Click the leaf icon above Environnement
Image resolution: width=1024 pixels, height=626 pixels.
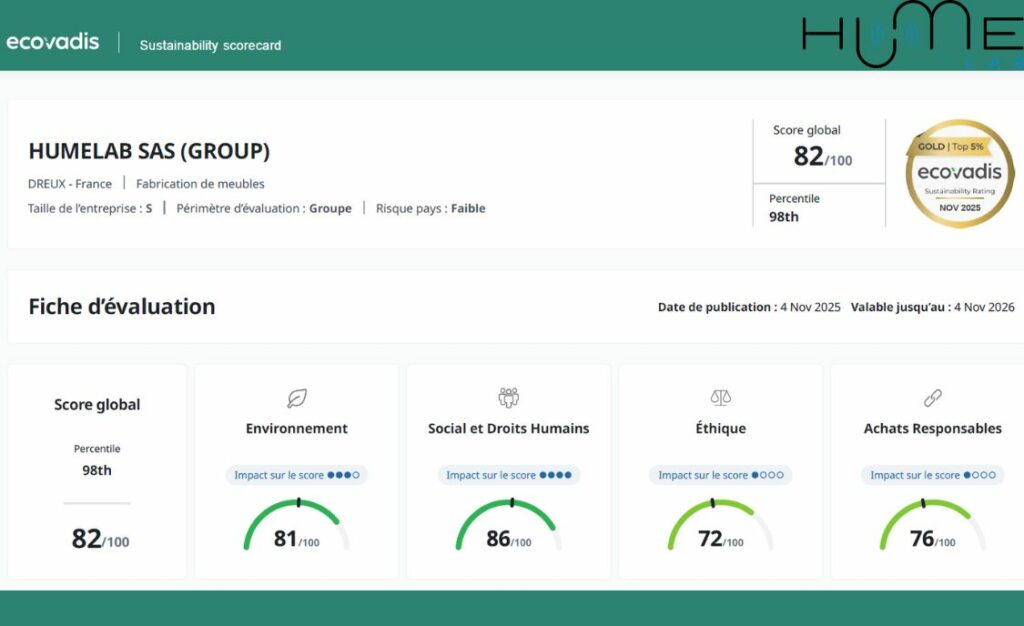click(x=297, y=398)
